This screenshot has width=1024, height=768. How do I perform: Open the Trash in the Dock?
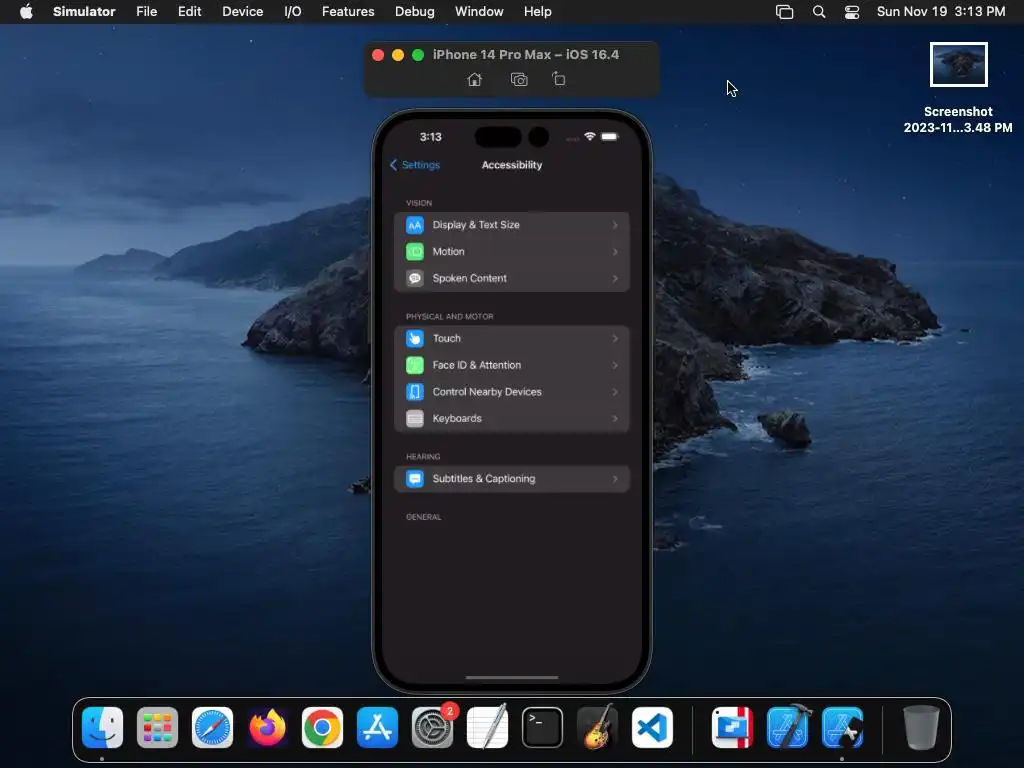coord(921,727)
